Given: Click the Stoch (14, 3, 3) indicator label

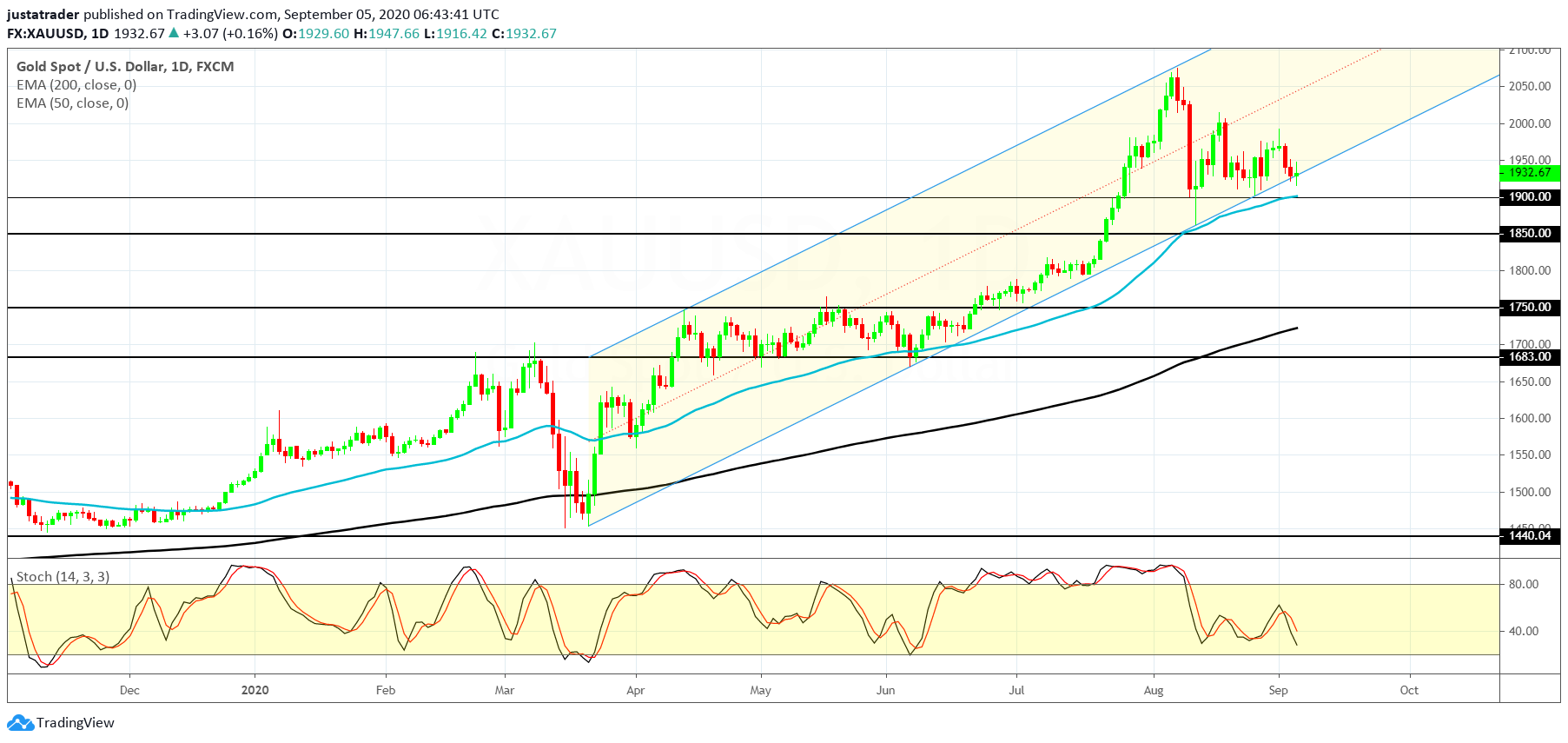Looking at the screenshot, I should point(63,577).
